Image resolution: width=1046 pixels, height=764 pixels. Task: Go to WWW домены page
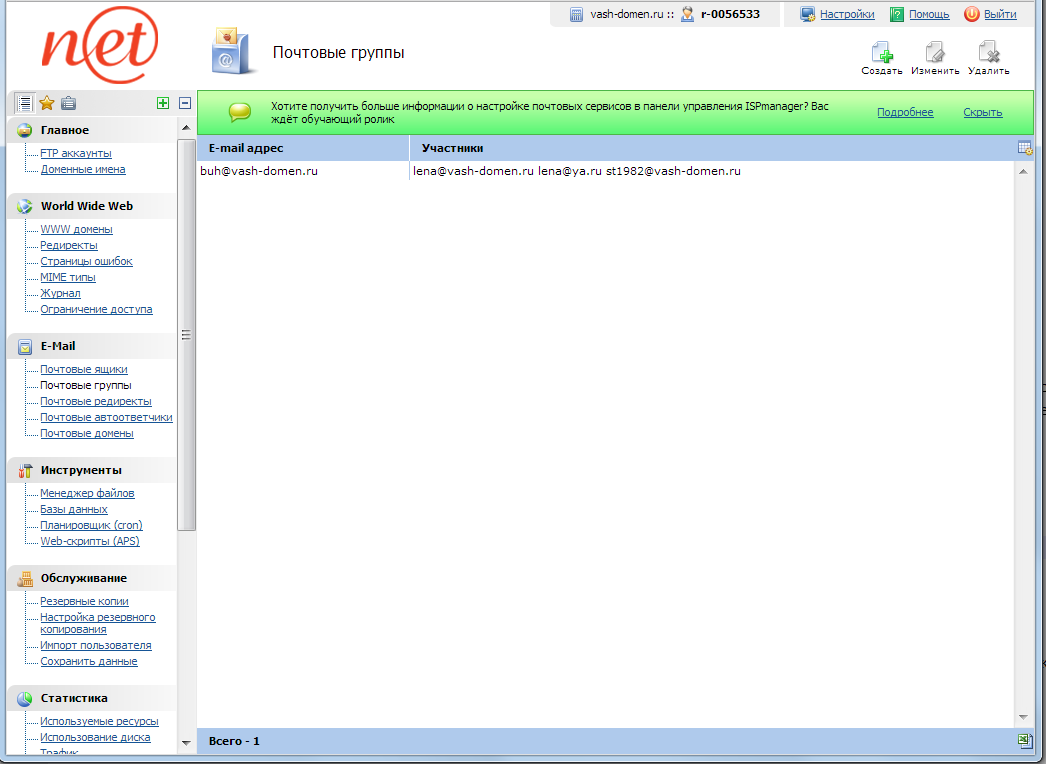(76, 230)
